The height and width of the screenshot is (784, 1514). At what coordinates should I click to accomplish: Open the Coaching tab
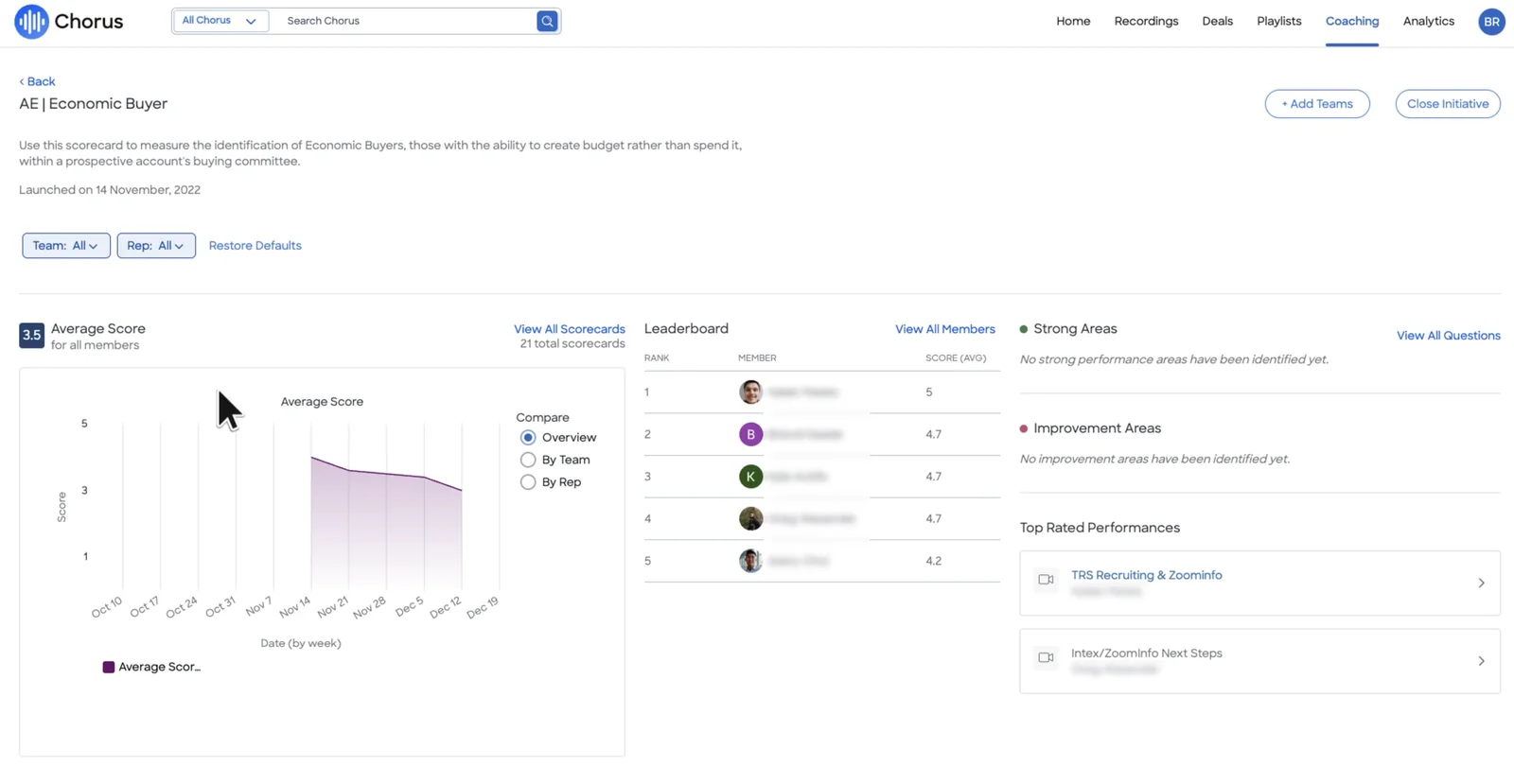click(x=1351, y=21)
